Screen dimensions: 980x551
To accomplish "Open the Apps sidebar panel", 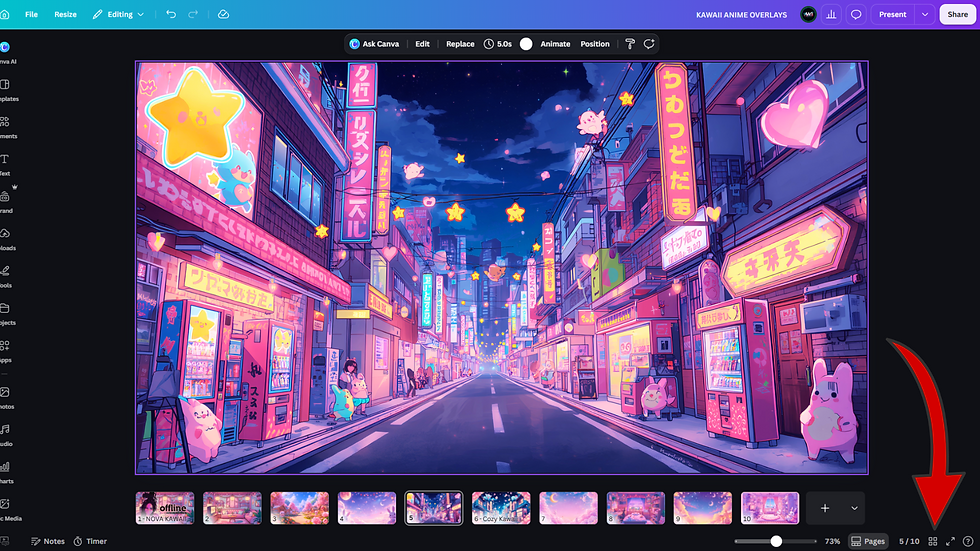I will click(x=6, y=352).
